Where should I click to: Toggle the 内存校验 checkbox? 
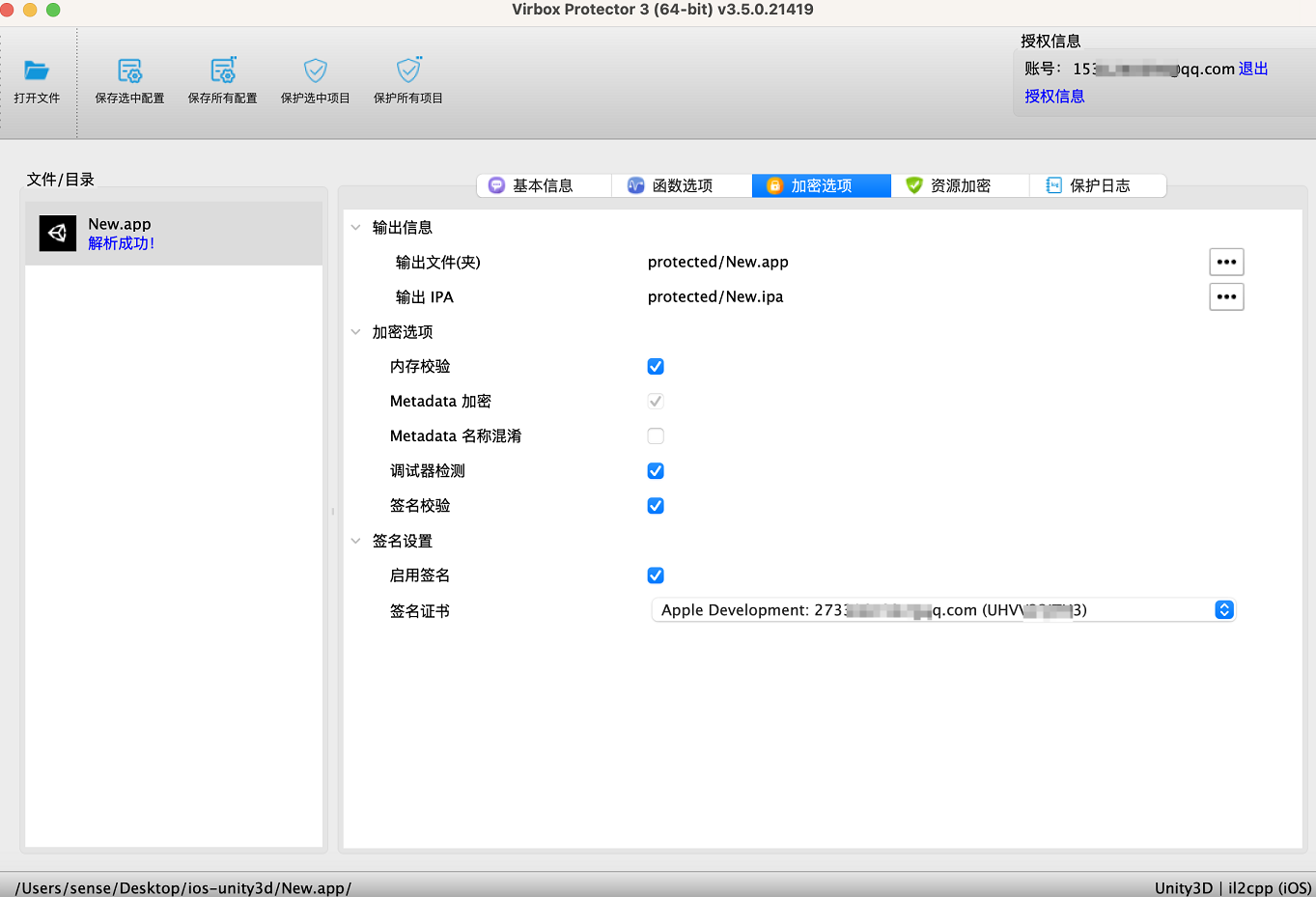656,367
